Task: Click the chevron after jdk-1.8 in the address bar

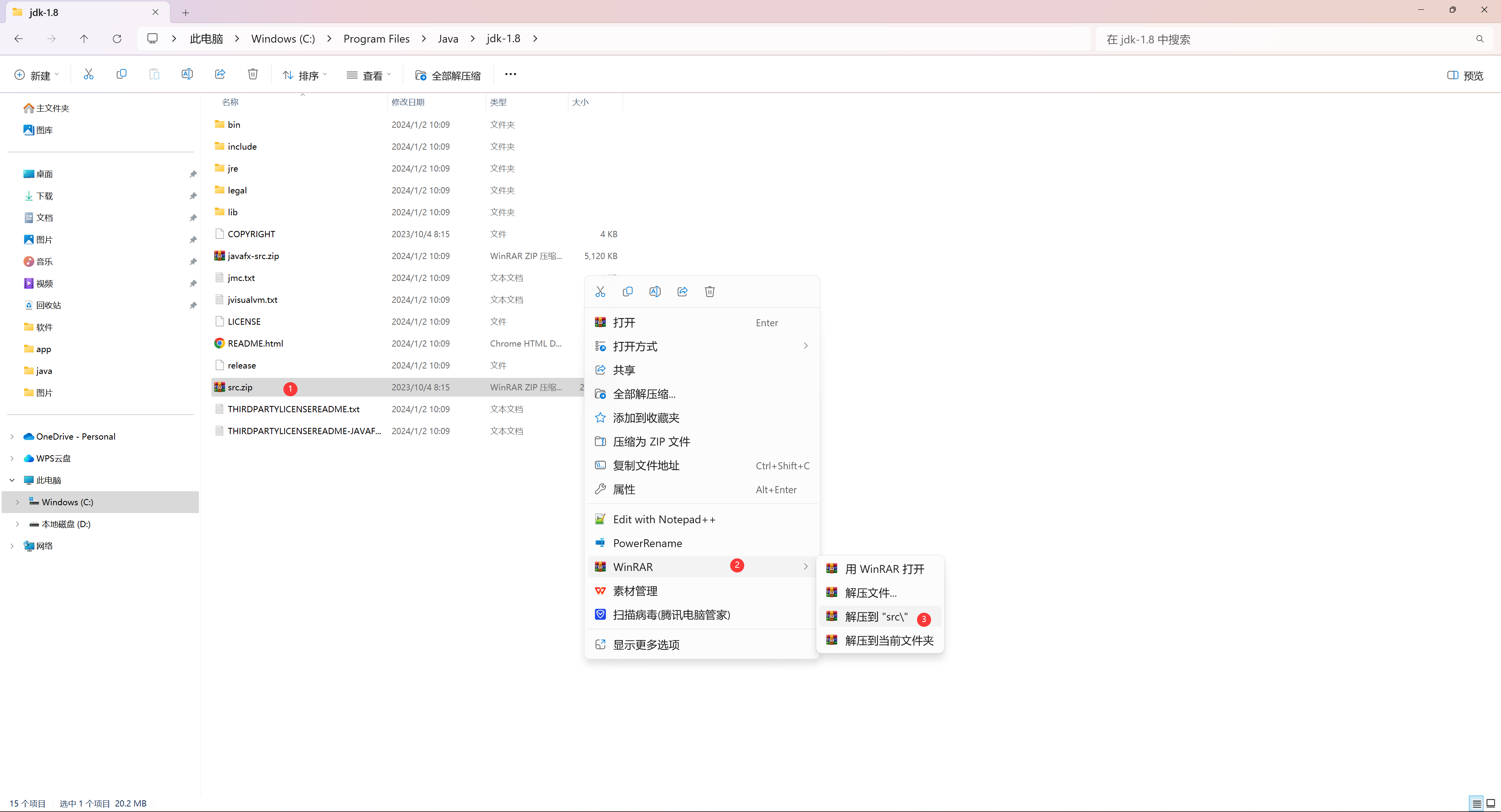Action: click(535, 38)
